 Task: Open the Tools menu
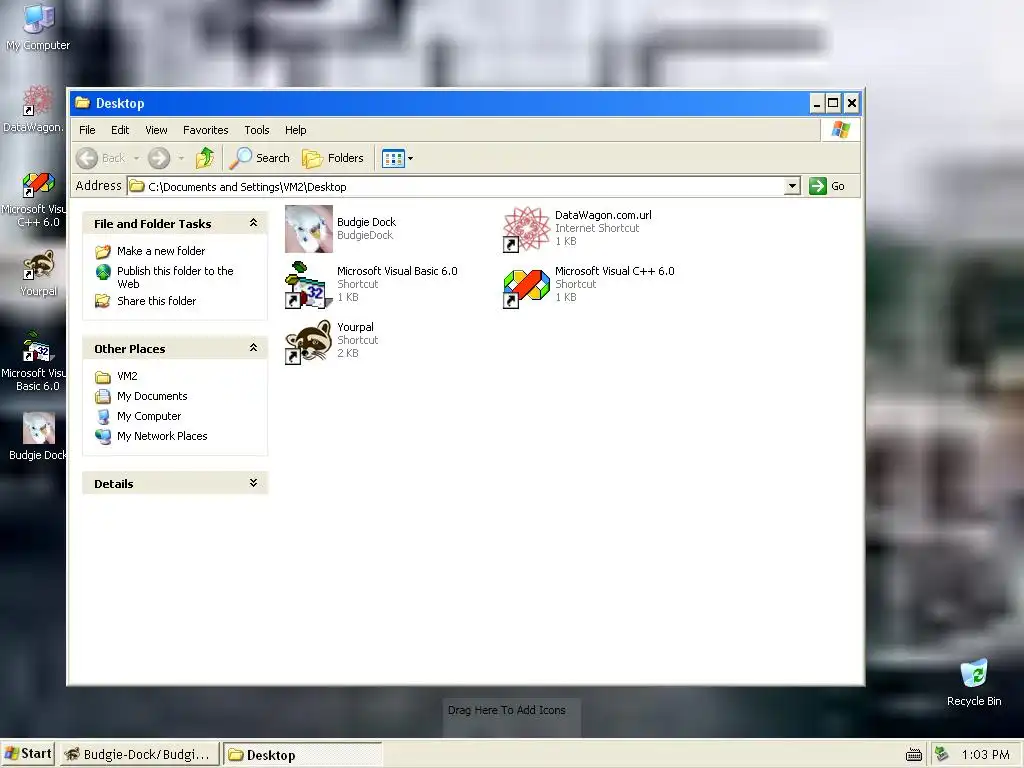tap(257, 130)
